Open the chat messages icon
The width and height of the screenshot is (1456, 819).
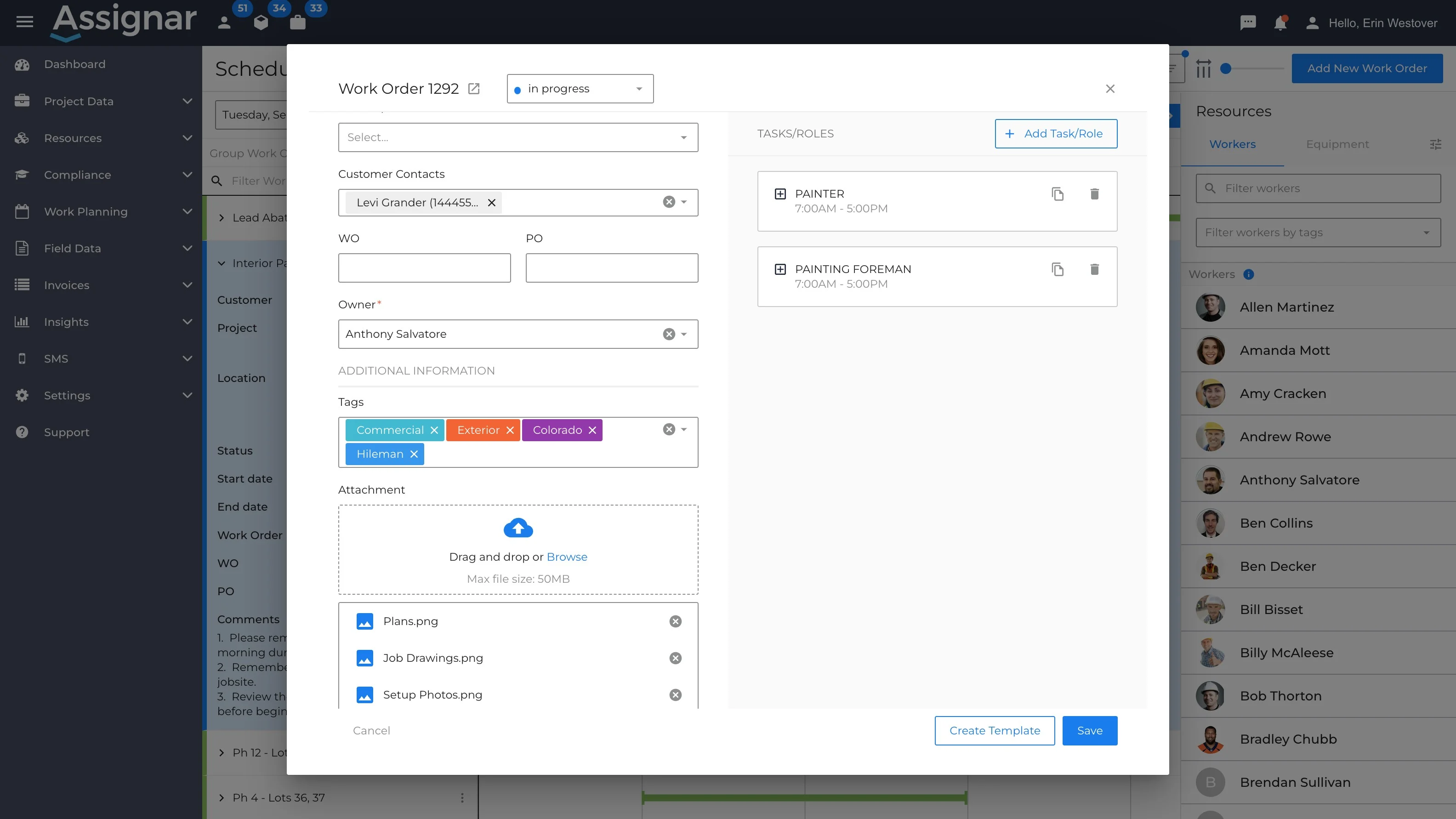tap(1247, 23)
